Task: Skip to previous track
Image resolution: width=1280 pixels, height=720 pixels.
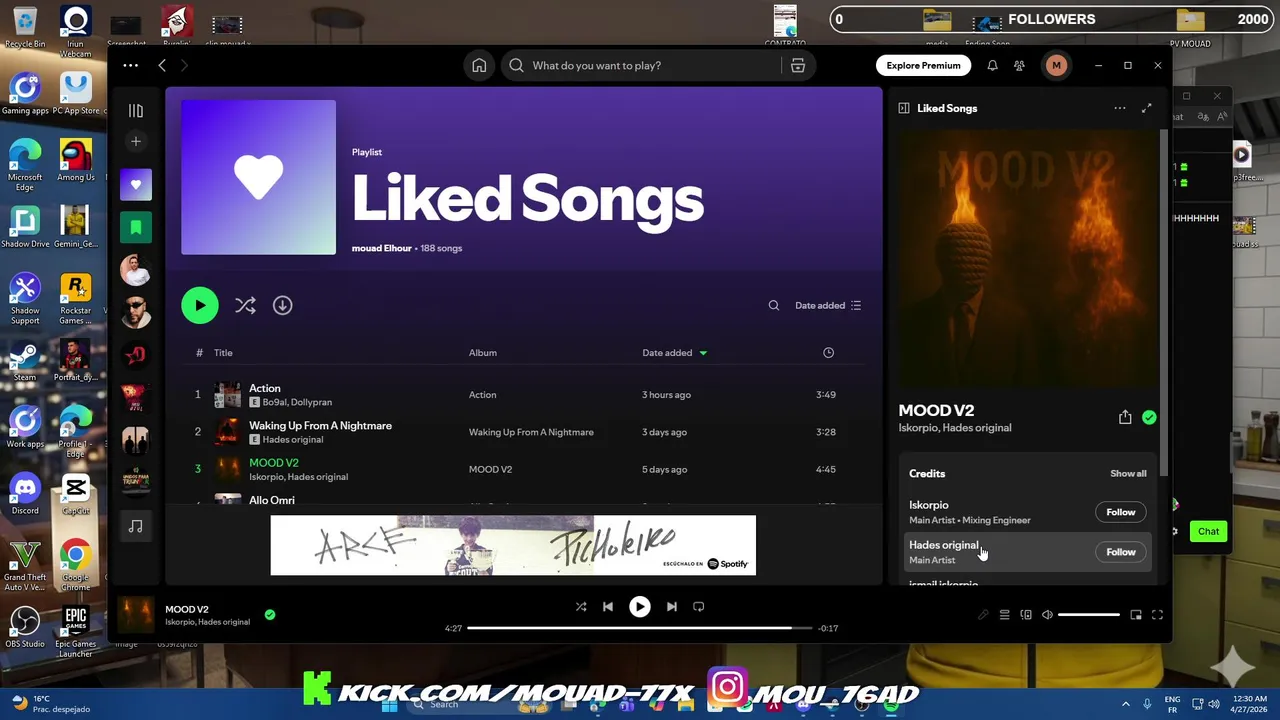Action: click(607, 606)
